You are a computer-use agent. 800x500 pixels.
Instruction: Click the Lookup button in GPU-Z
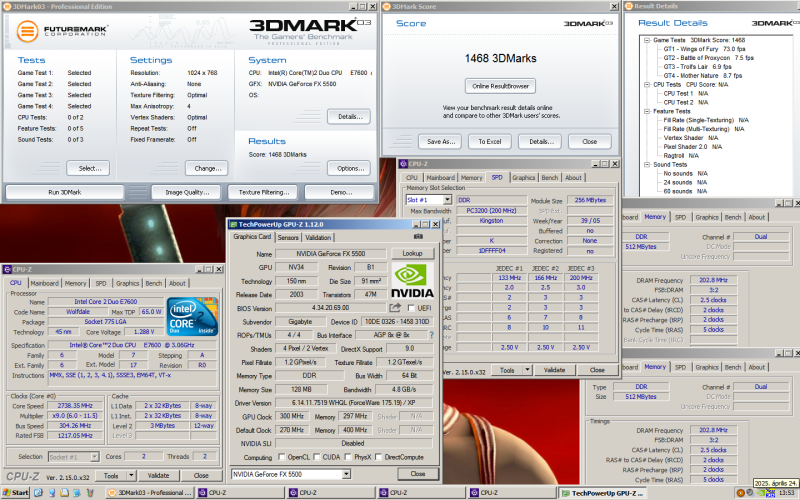[412, 254]
